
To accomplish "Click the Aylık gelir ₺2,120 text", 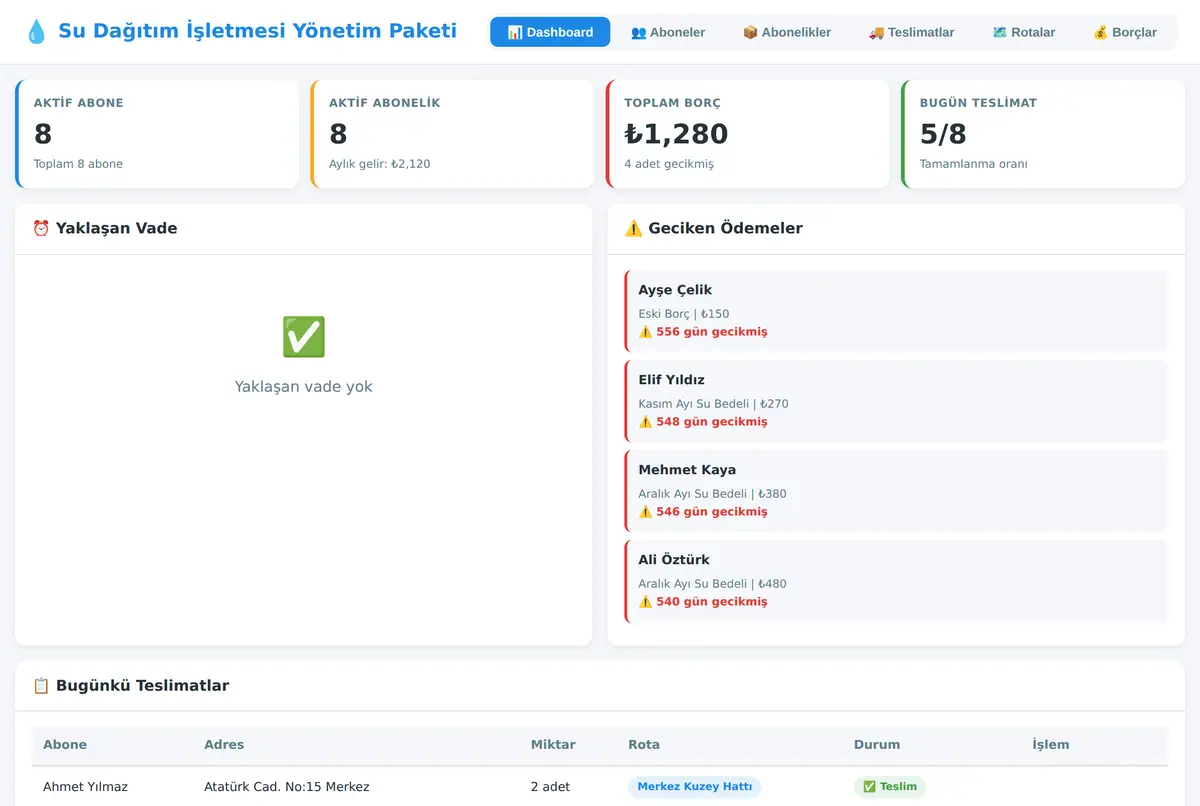I will tap(380, 164).
